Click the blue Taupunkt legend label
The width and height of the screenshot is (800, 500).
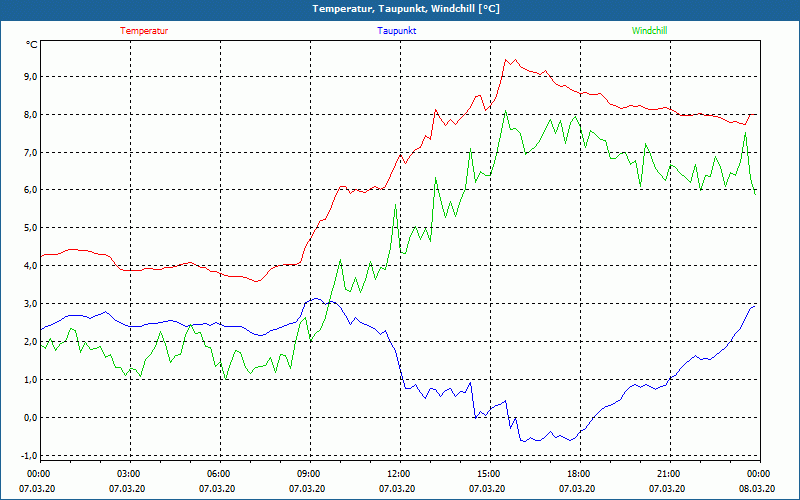396,31
